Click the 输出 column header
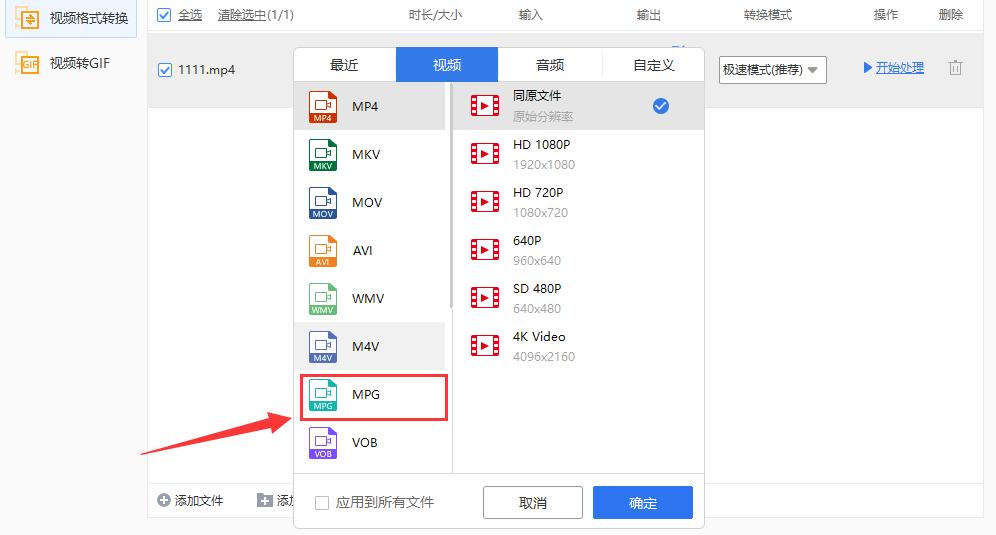996x535 pixels. 649,15
